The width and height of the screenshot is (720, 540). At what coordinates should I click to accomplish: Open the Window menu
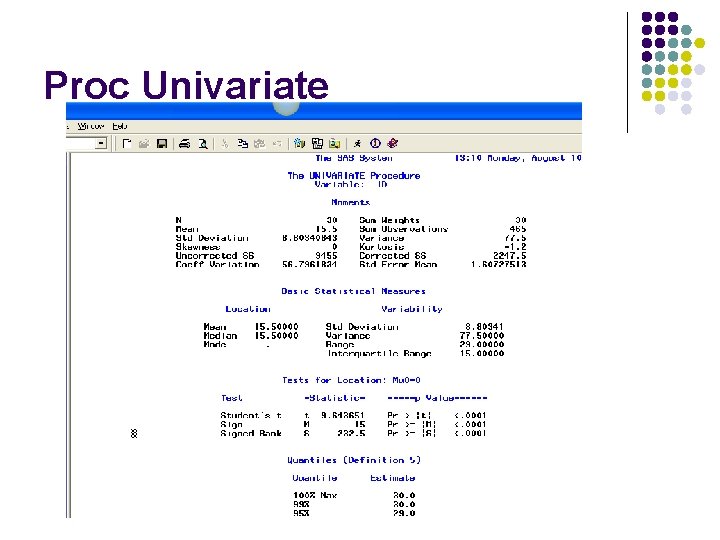[90, 126]
